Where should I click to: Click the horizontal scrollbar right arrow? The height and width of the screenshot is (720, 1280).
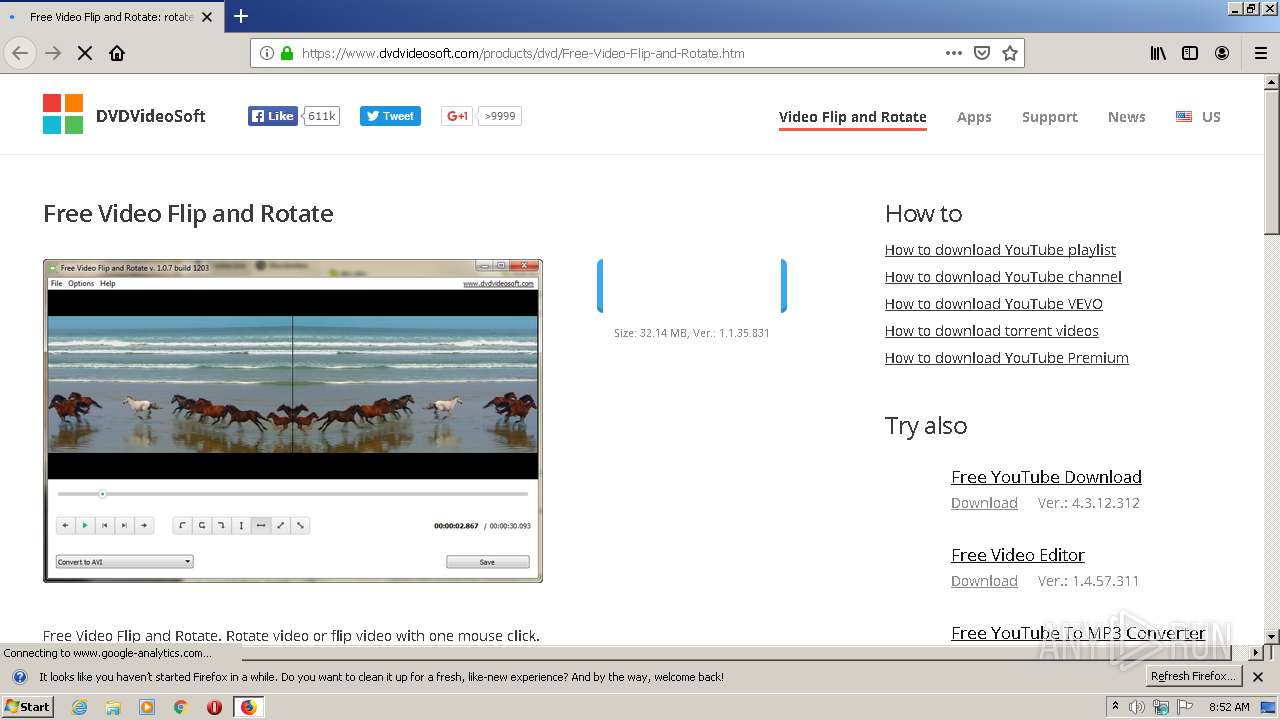pos(1256,653)
